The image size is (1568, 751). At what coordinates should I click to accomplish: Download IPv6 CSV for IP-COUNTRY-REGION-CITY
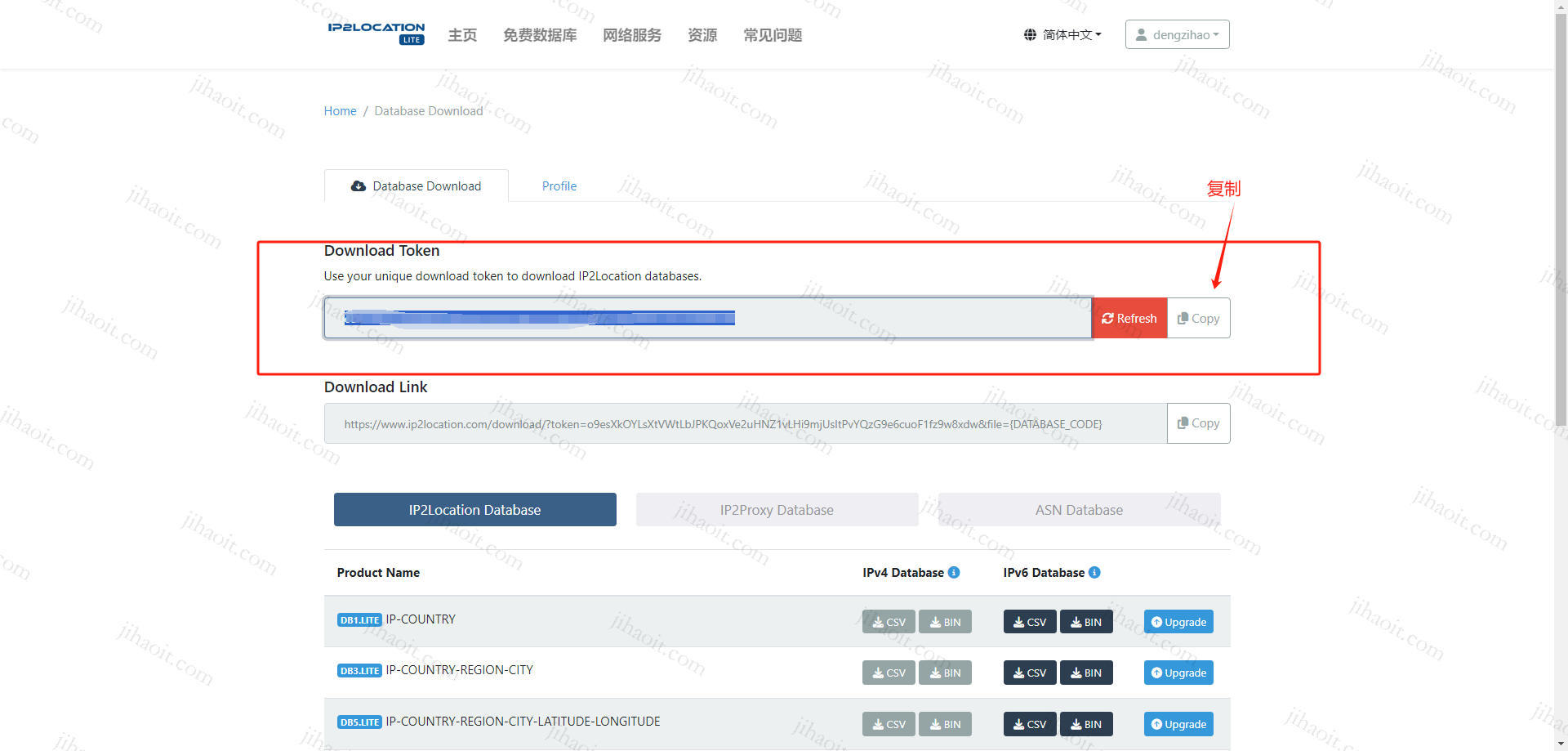click(x=1030, y=673)
